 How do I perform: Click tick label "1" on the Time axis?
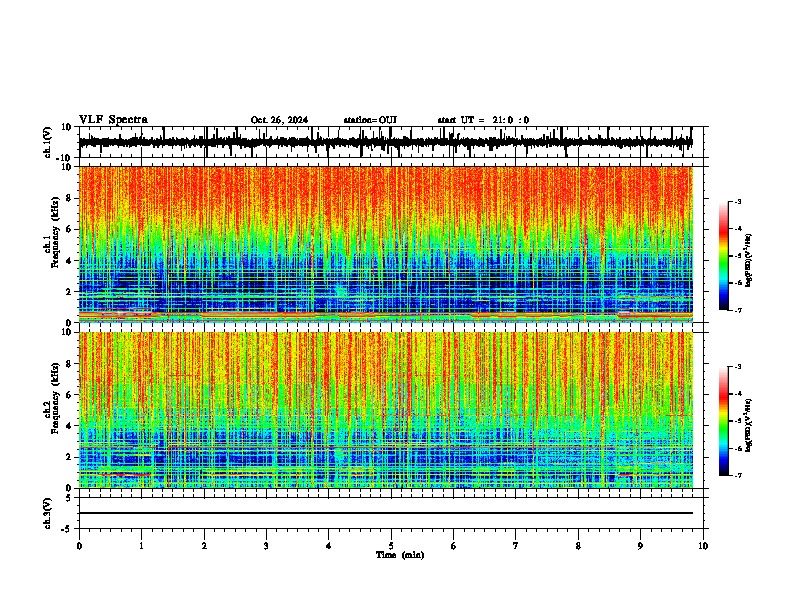tap(141, 546)
